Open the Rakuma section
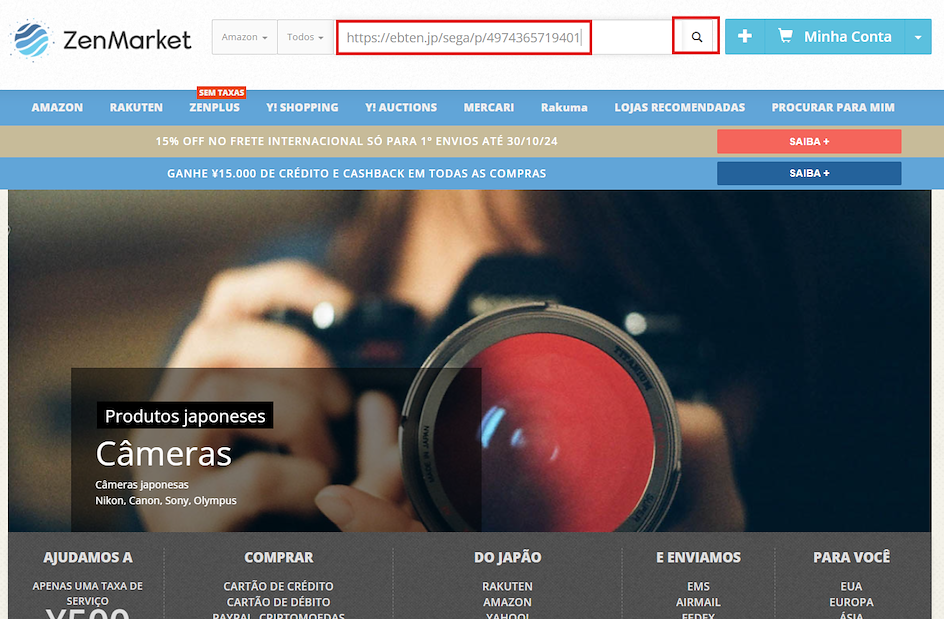This screenshot has width=944, height=619. coord(564,107)
